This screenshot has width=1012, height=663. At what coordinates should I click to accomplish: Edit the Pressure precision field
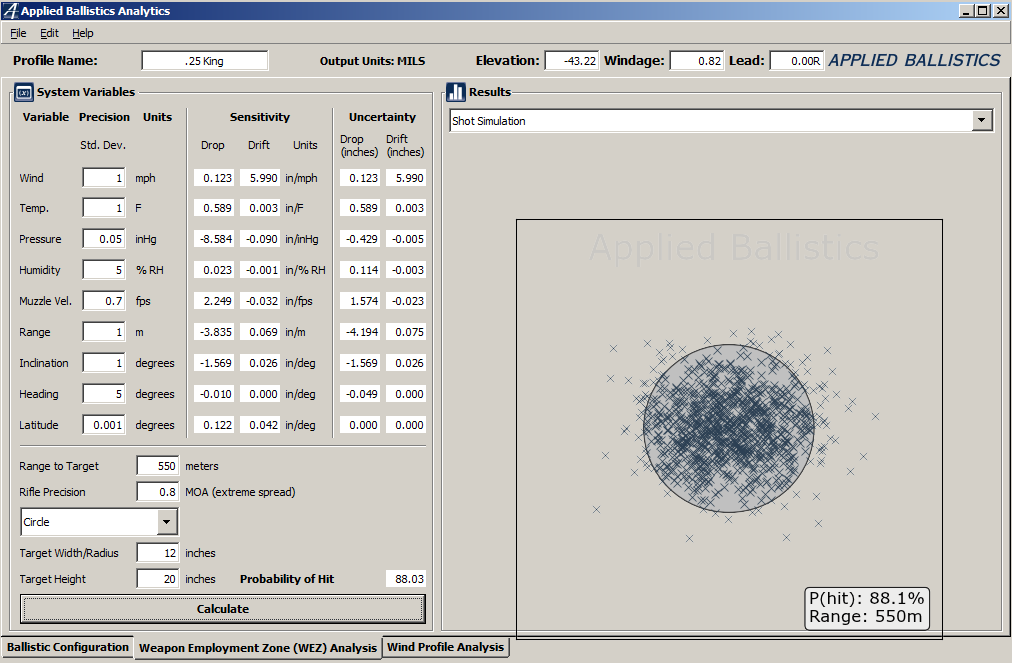[104, 239]
